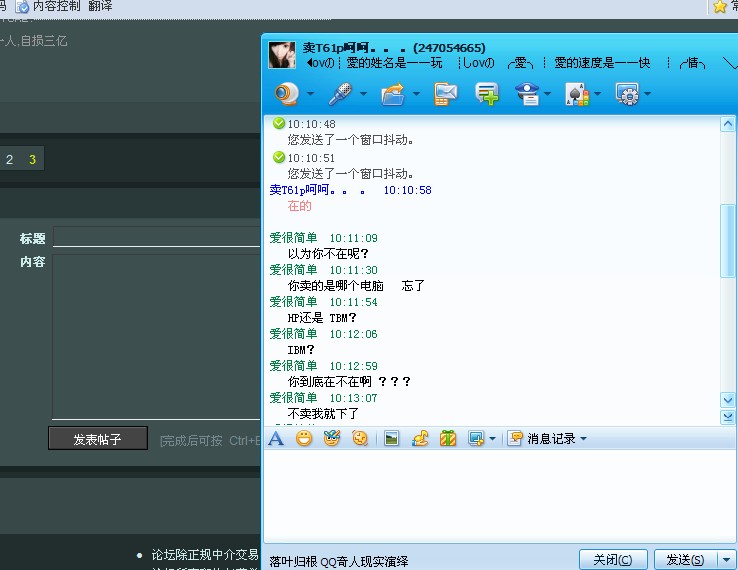Expand the screenshot tool dropdown arrow
738x570 pixels.
492,438
